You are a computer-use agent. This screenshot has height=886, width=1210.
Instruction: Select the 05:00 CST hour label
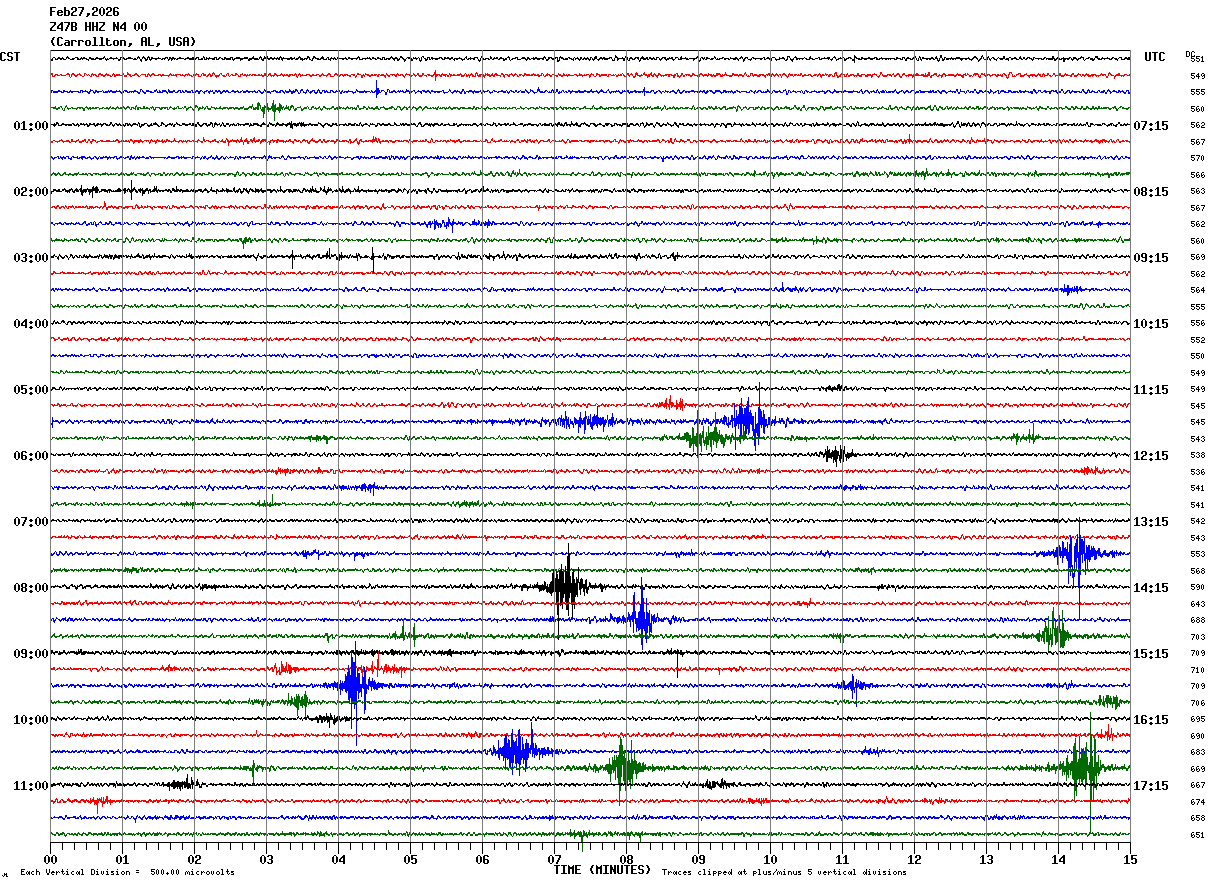pos(31,390)
